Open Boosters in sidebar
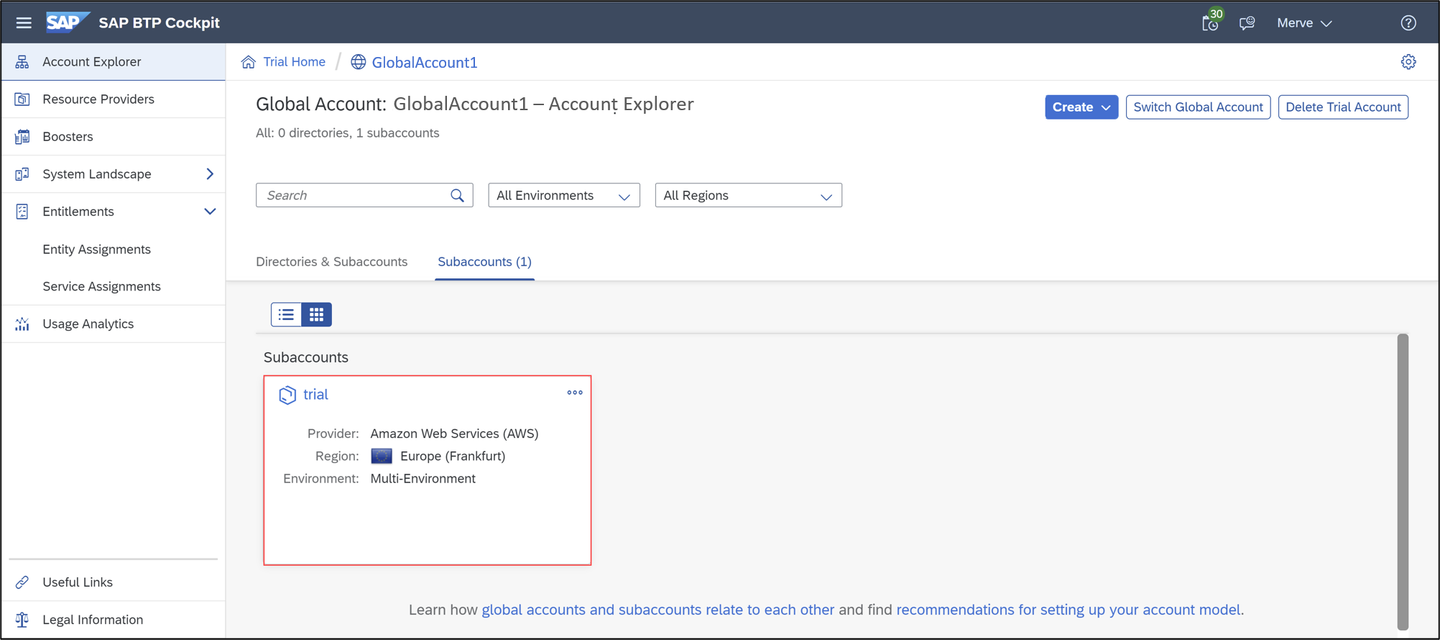The image size is (1440, 640). pyautogui.click(x=113, y=137)
